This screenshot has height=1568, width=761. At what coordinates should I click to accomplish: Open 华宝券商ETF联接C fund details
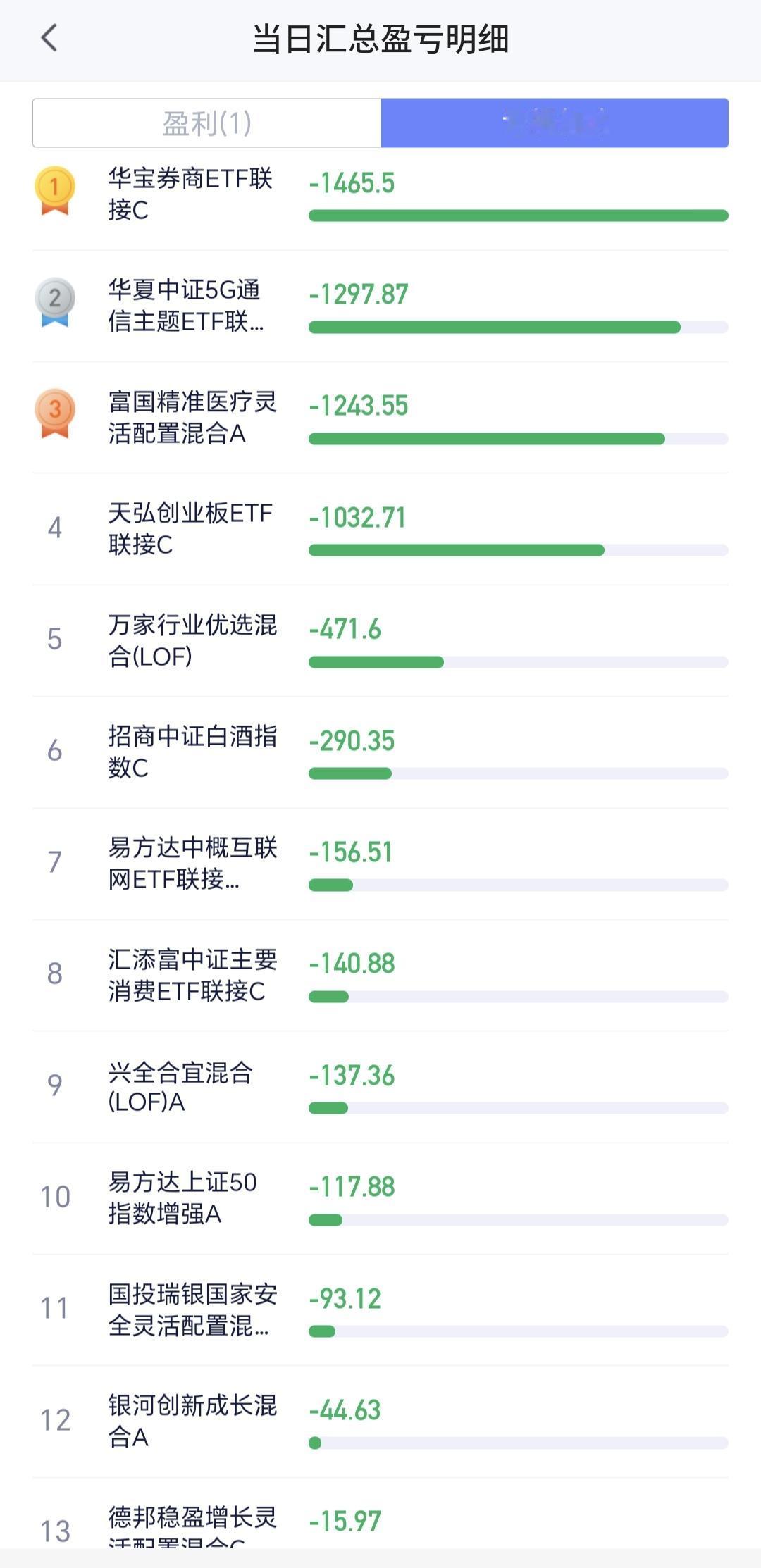point(190,194)
